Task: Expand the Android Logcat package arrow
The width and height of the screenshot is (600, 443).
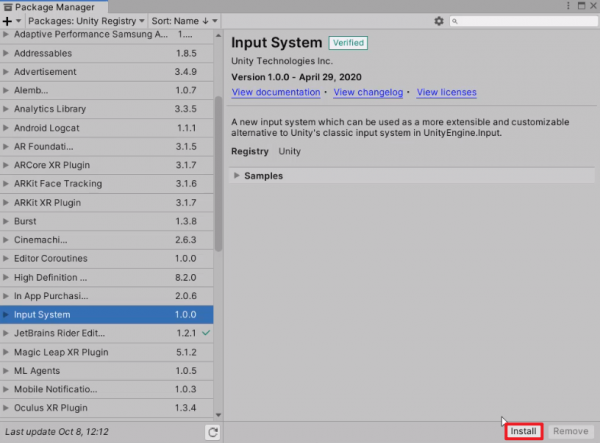Action: coord(5,128)
